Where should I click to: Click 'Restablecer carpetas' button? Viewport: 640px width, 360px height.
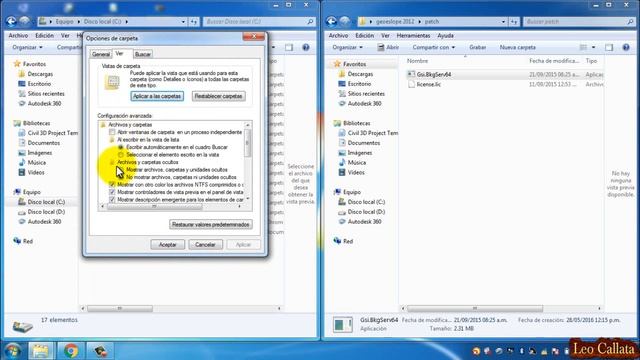(218, 96)
